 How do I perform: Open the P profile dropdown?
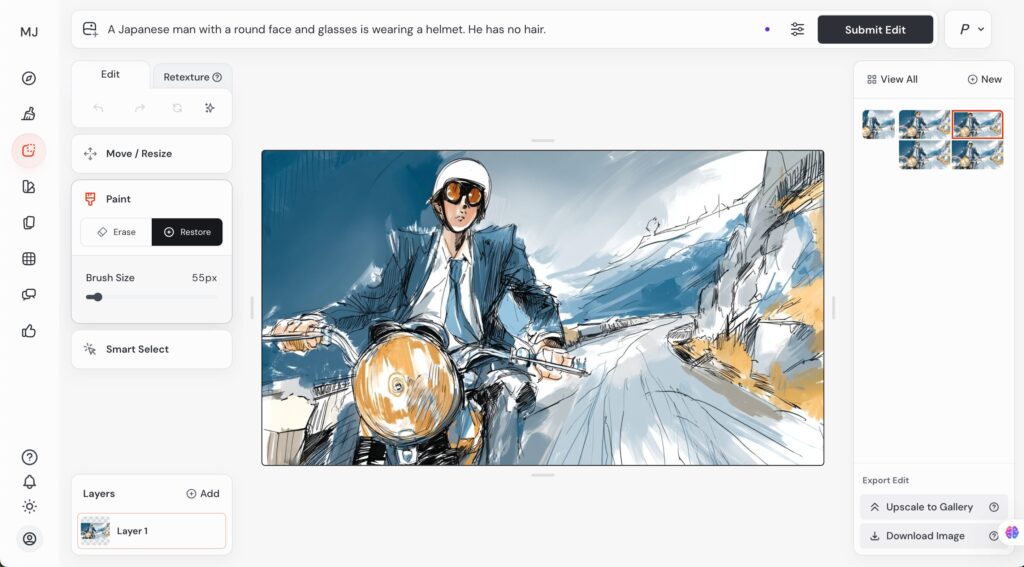pyautogui.click(x=968, y=30)
